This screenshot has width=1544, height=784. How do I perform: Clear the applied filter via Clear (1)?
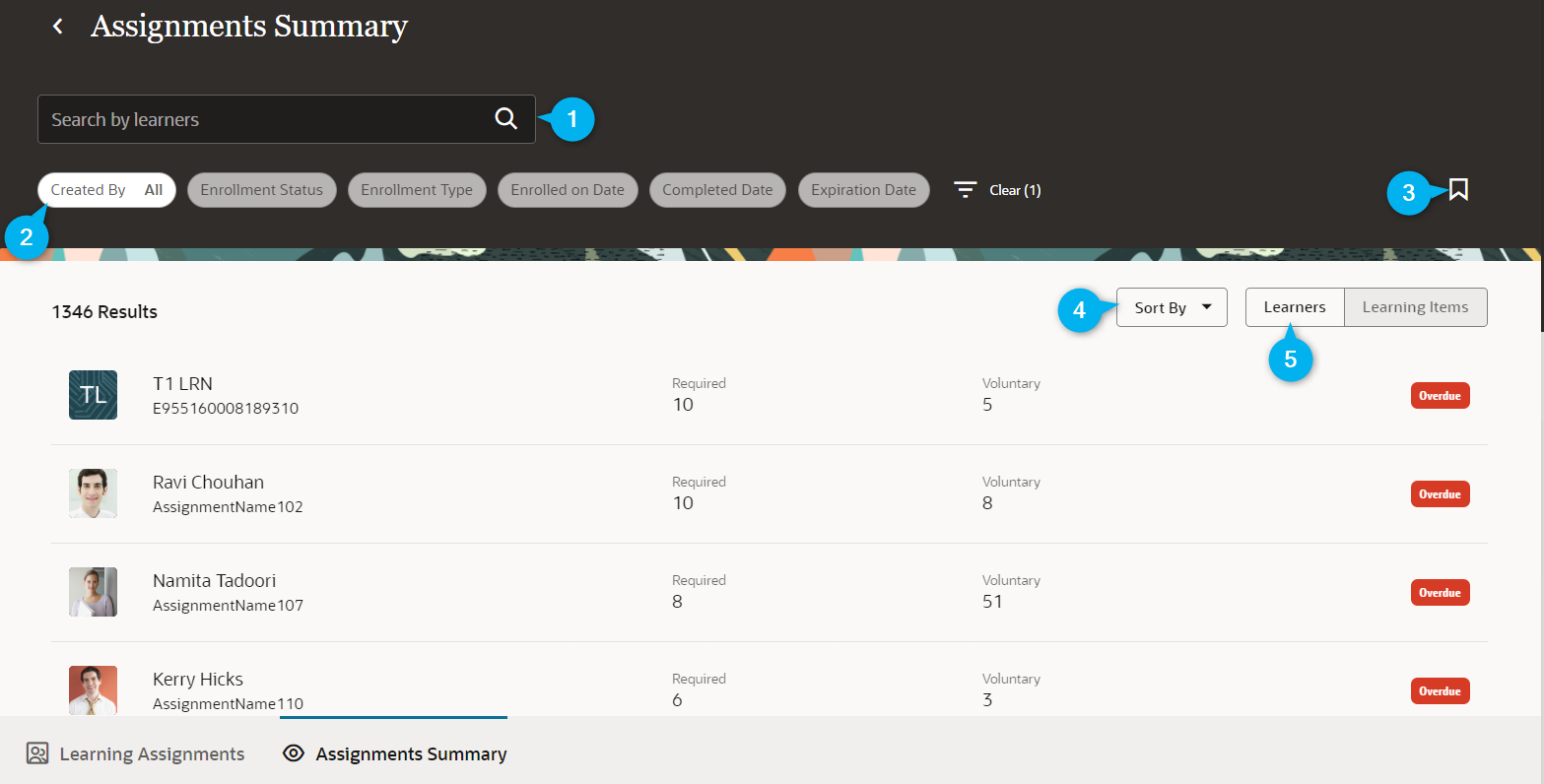pos(1015,190)
